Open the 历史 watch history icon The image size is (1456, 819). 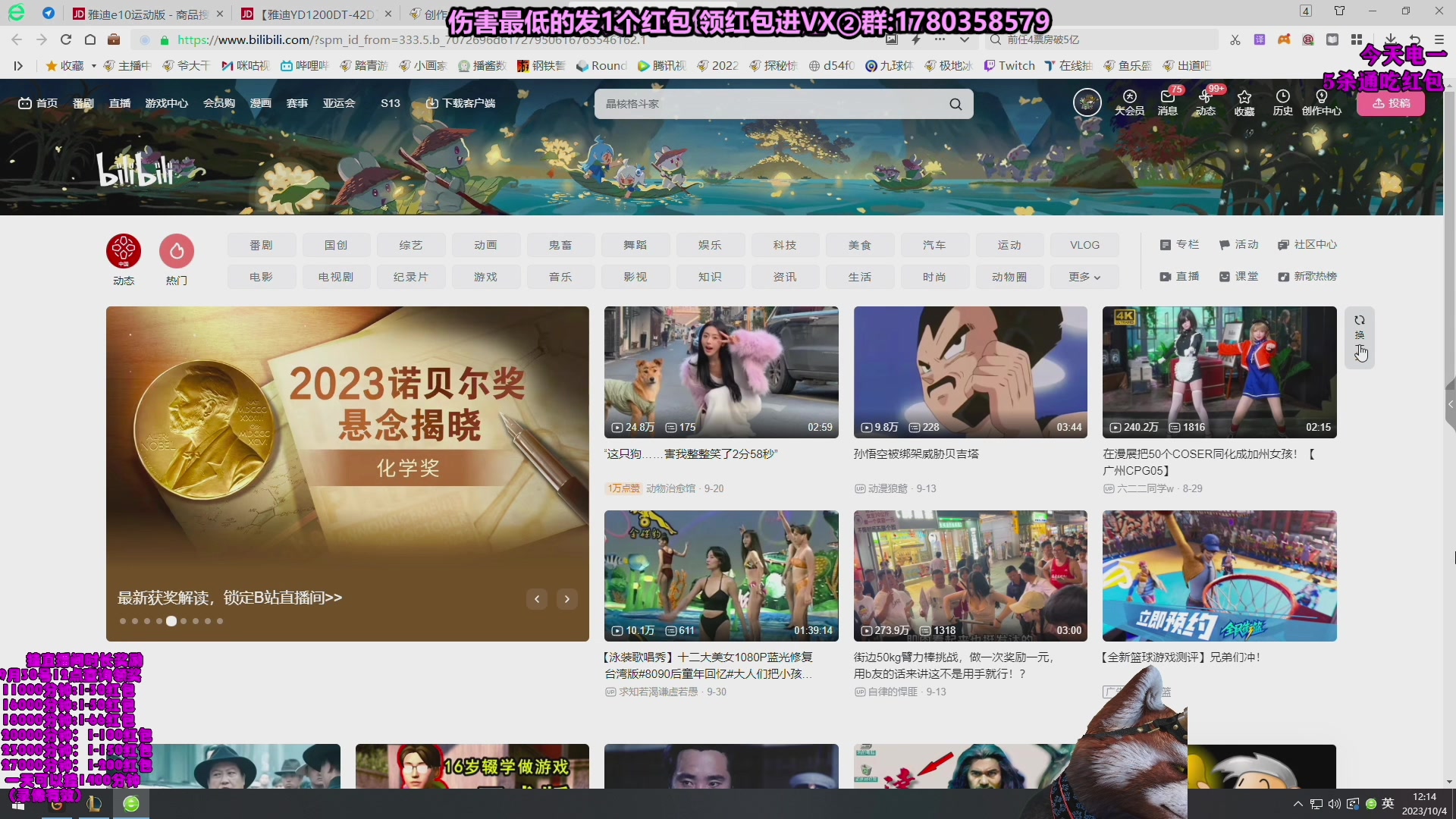pos(1282,104)
